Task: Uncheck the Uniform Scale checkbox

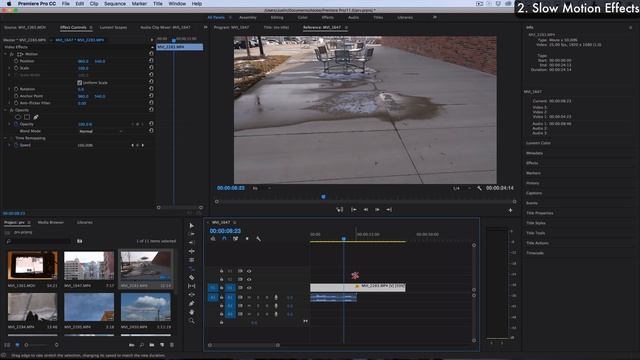Action: tap(80, 82)
